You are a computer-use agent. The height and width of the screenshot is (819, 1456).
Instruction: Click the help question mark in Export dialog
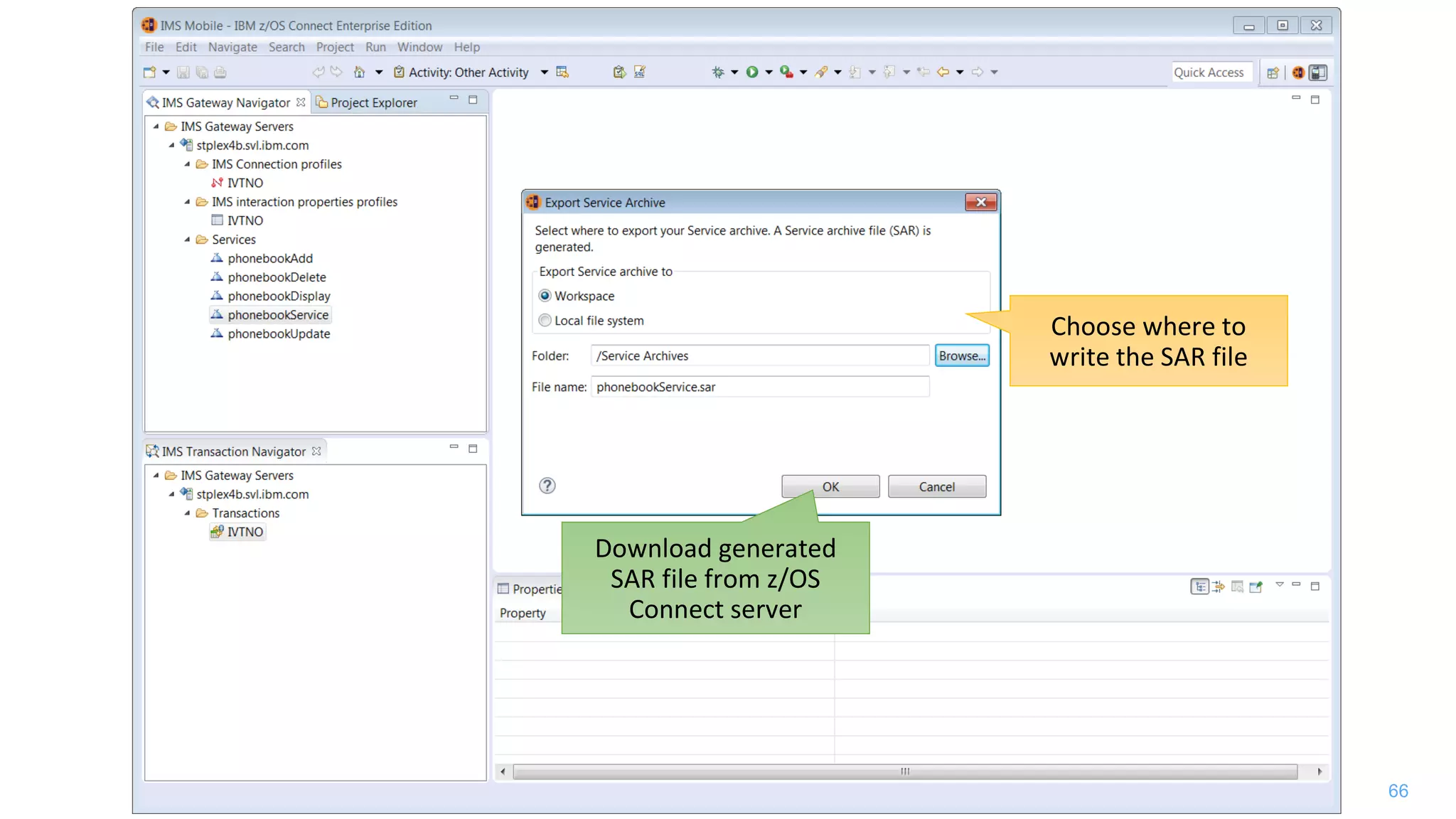pos(547,486)
